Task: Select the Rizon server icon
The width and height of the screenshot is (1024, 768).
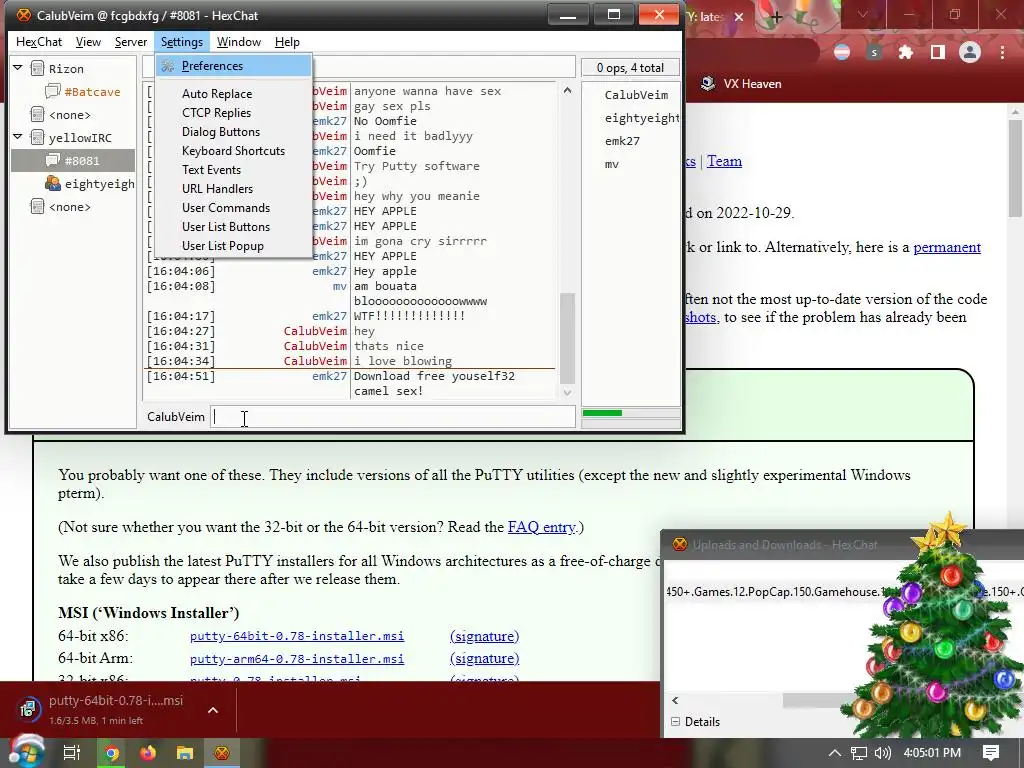Action: (x=38, y=69)
